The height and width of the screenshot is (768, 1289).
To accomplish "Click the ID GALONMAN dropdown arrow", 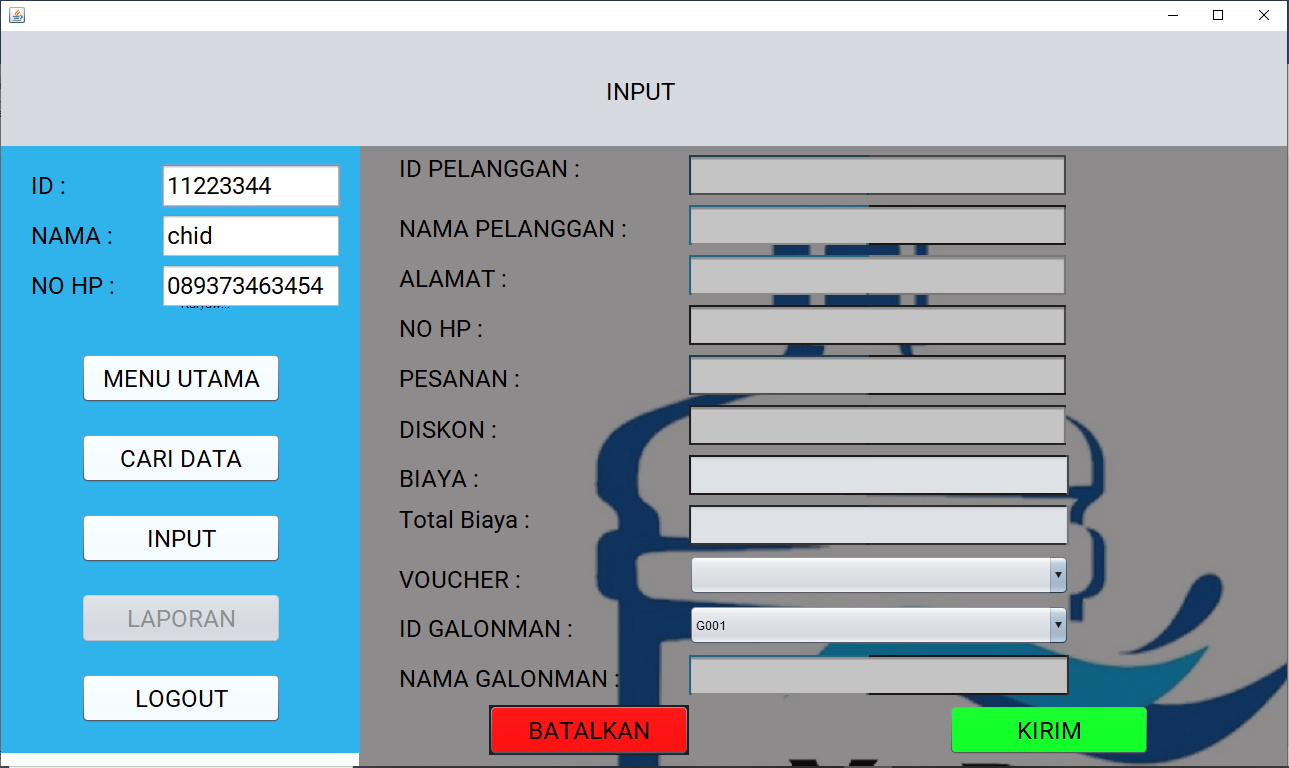I will pos(1058,625).
